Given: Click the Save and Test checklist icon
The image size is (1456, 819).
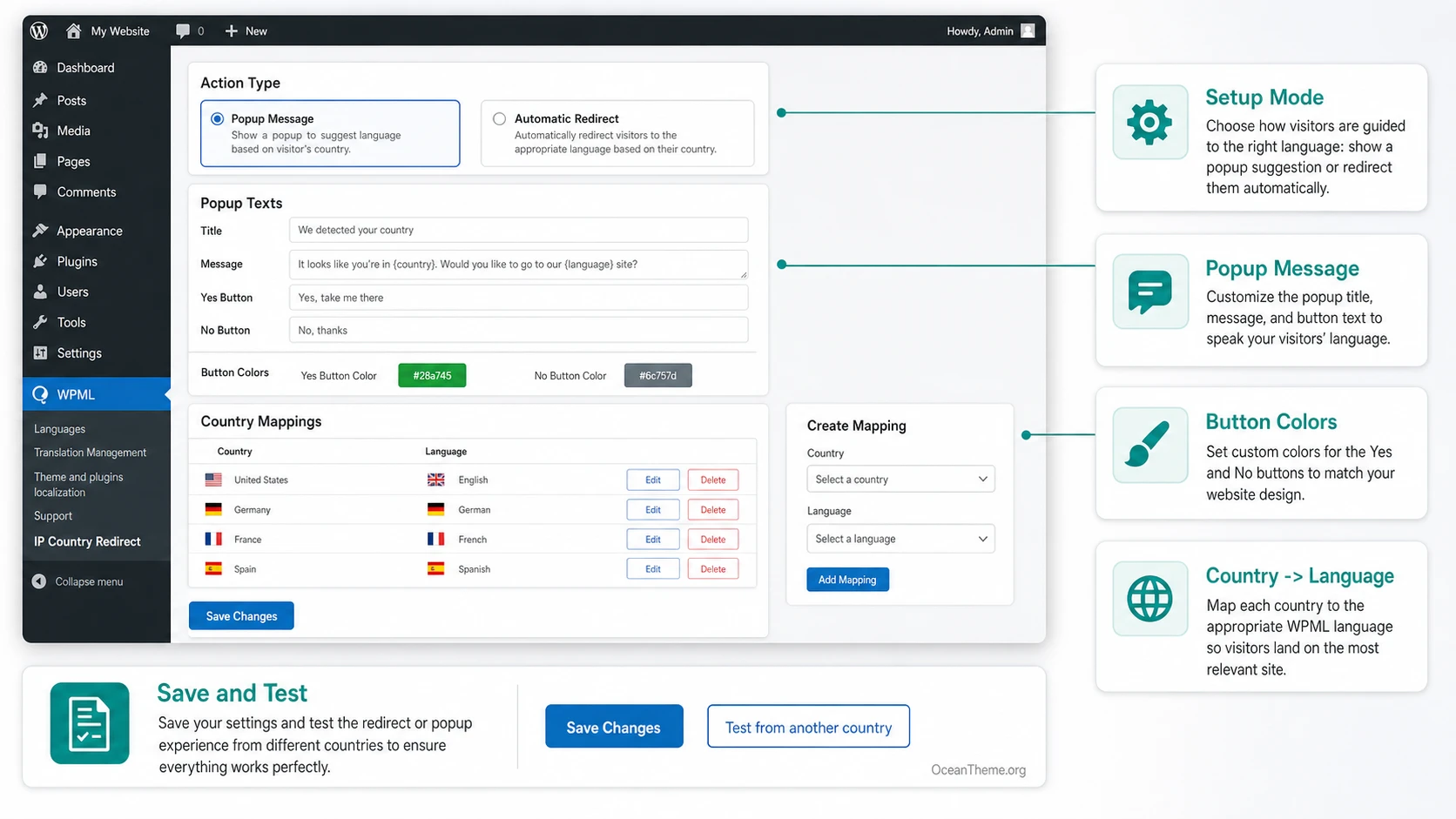Looking at the screenshot, I should click(x=90, y=723).
